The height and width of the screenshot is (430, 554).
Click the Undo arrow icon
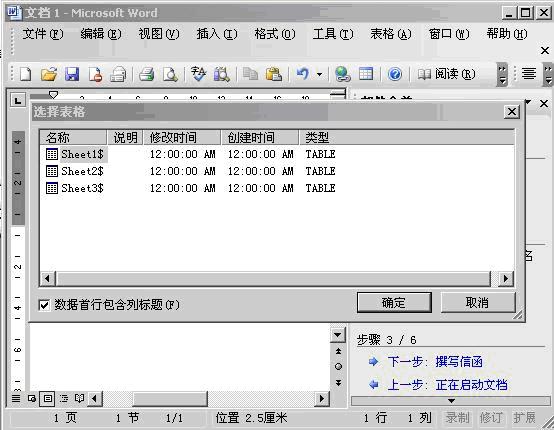[302, 74]
